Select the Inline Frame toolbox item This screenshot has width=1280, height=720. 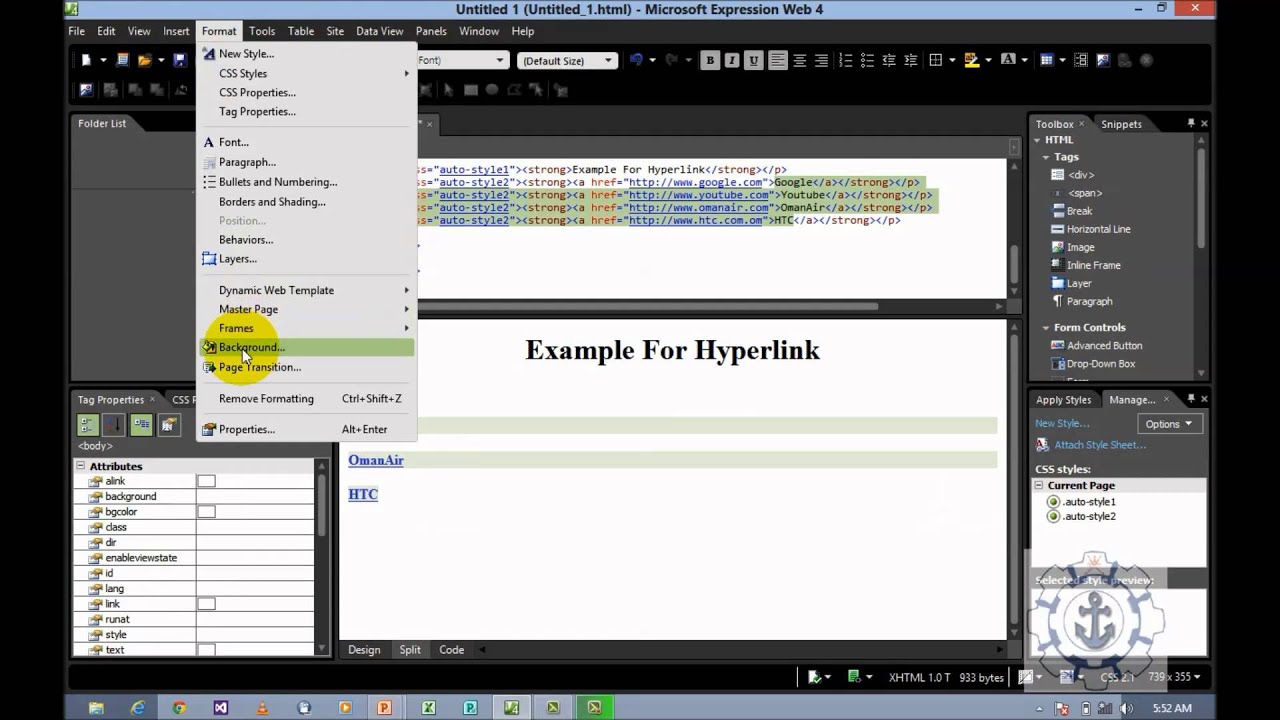[1093, 265]
